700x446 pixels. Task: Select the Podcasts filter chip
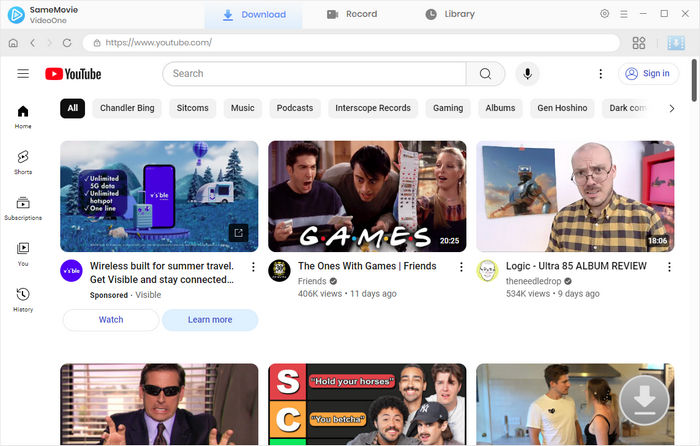pos(295,108)
